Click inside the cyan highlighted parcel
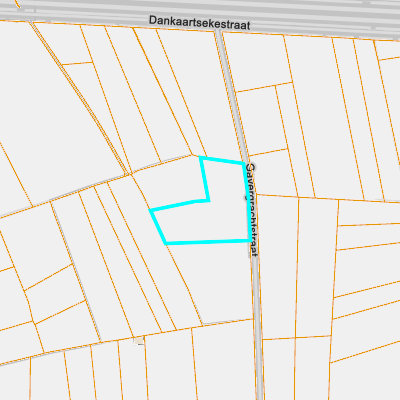 227,220
